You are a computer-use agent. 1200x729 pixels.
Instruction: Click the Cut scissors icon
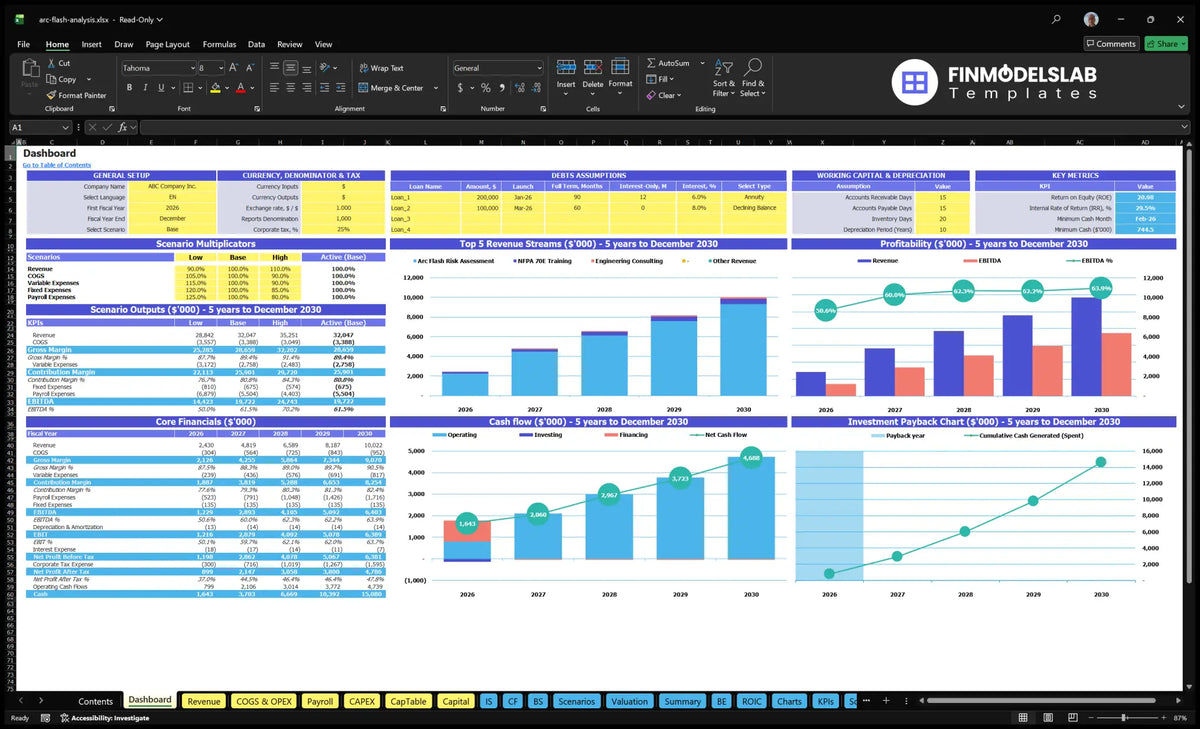click(51, 63)
